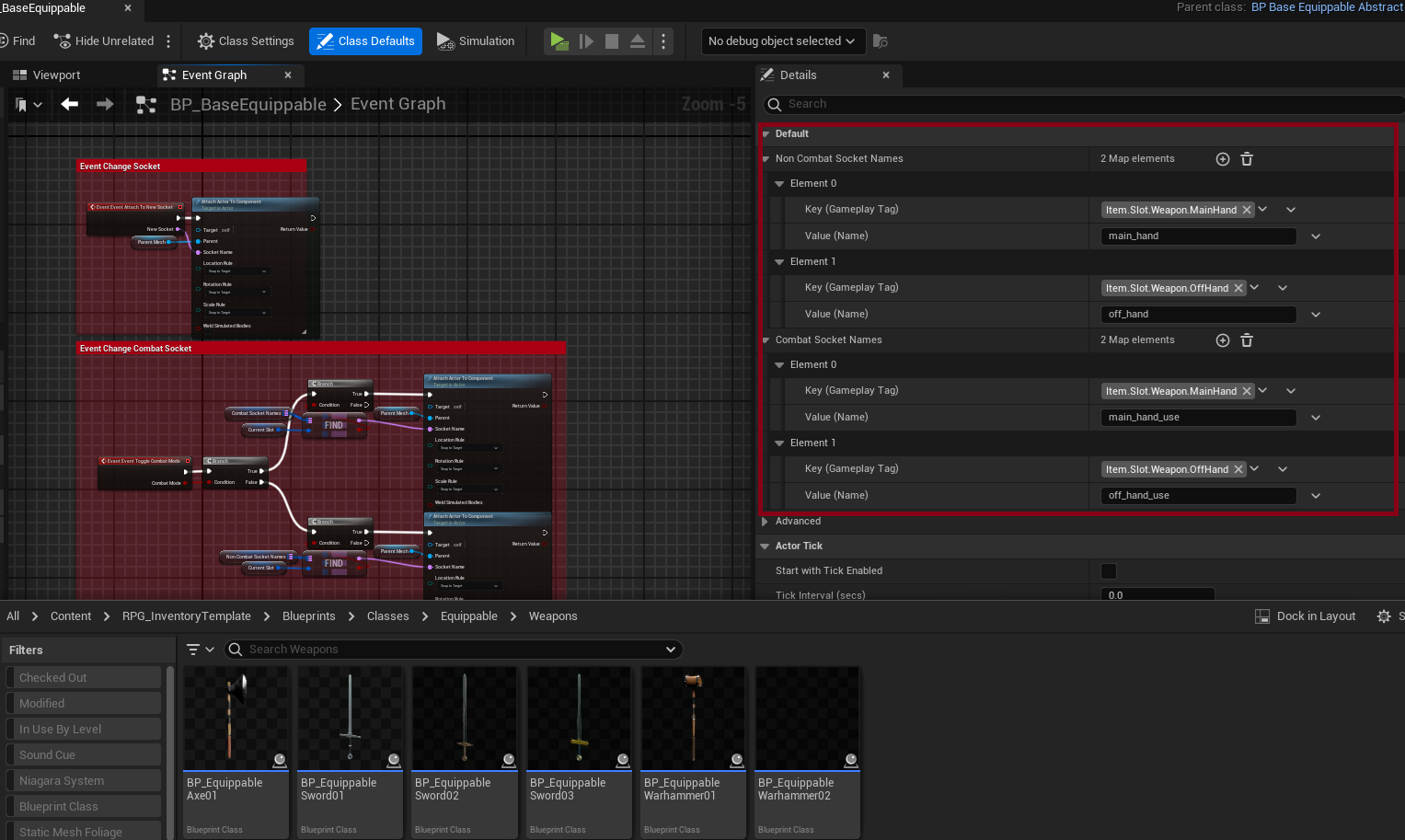Open the debug object selection dropdown
The width and height of the screenshot is (1405, 840).
781,41
